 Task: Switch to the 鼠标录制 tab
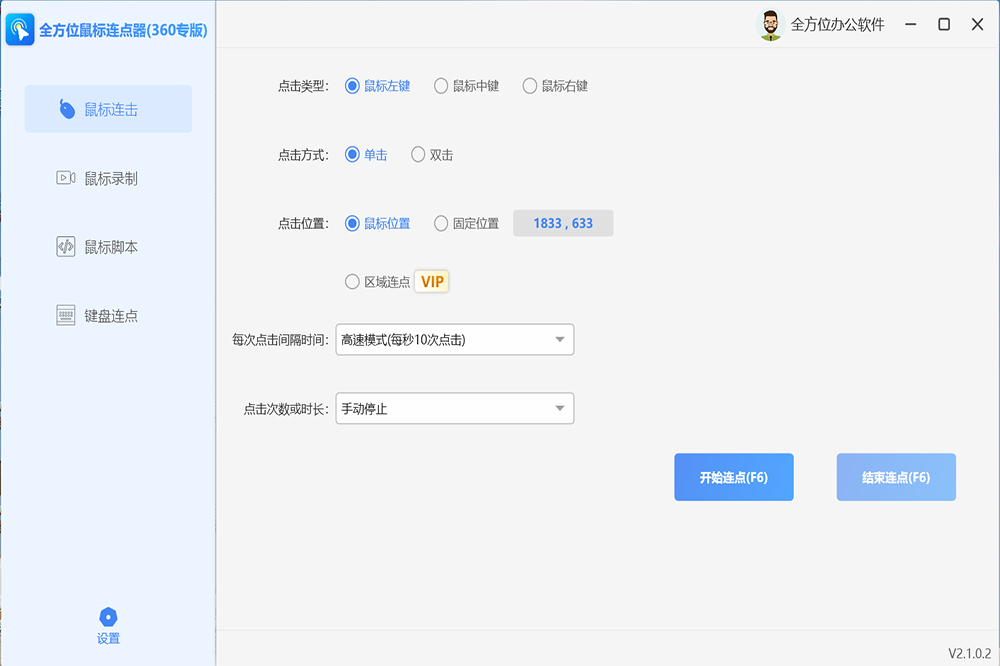click(x=108, y=178)
